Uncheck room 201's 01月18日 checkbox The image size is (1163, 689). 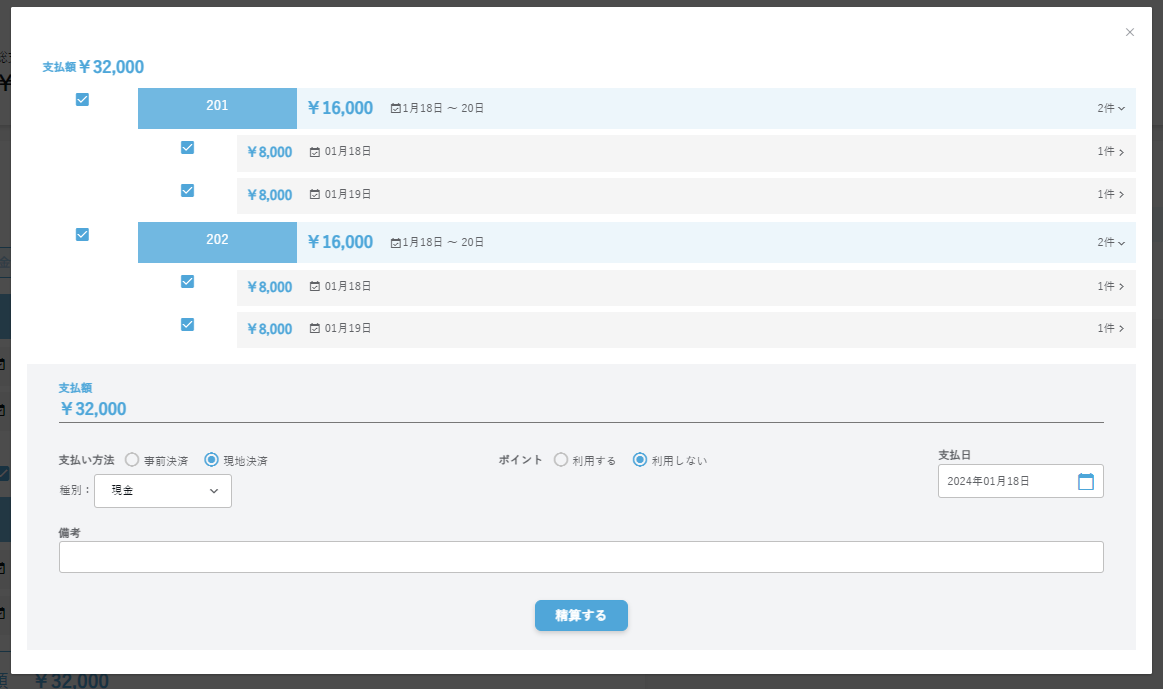pos(187,148)
